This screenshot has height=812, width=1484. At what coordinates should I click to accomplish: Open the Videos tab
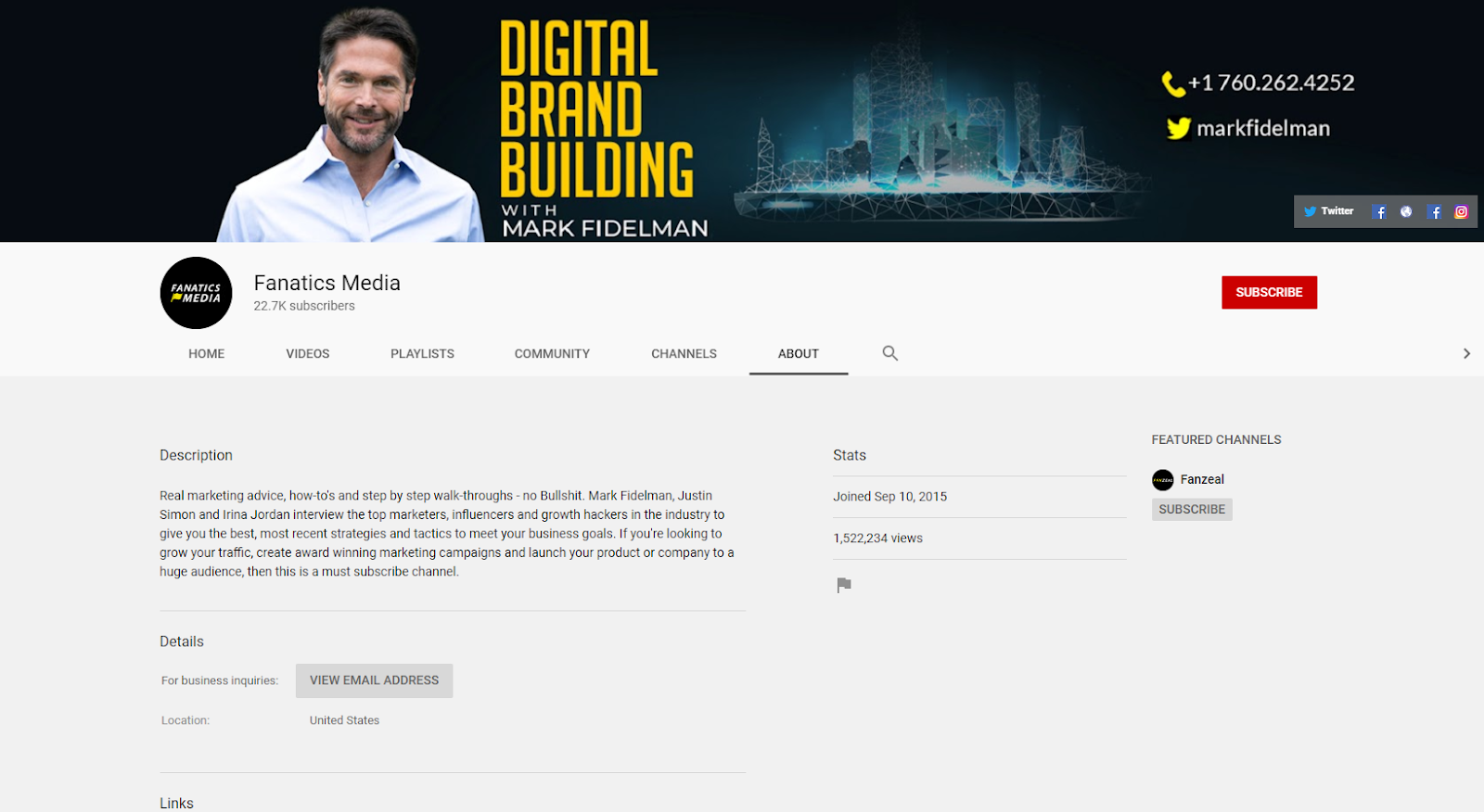tap(308, 354)
